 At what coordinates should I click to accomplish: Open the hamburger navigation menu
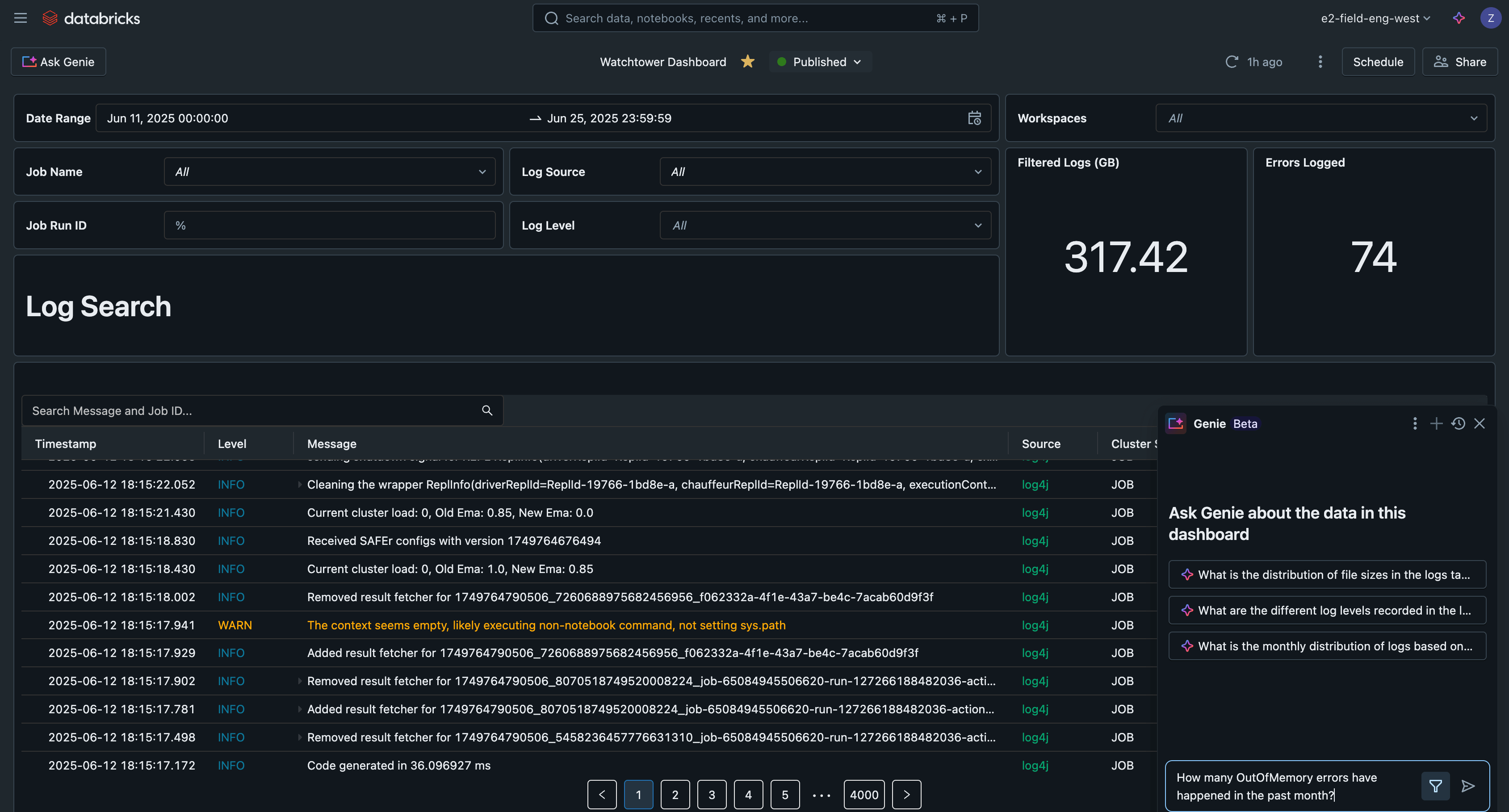point(21,18)
